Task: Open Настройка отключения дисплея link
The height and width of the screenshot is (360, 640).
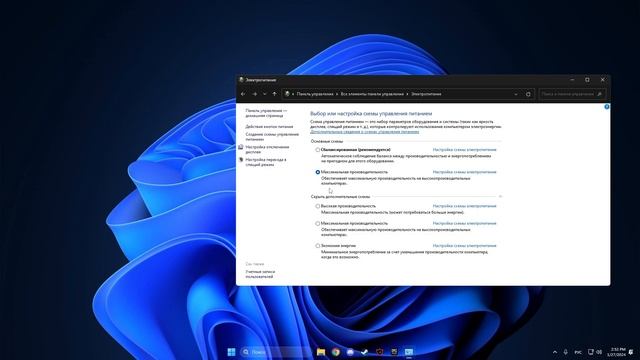Action: tap(267, 149)
